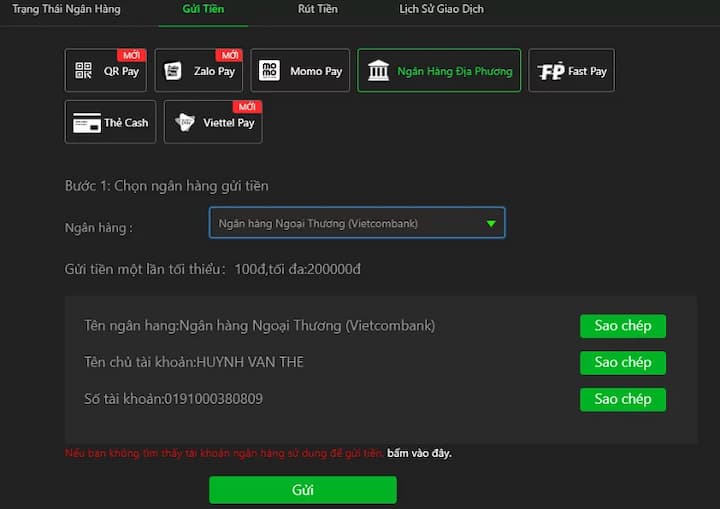The height and width of the screenshot is (509, 720).
Task: Click the Momo Pay logo icon
Action: tap(270, 71)
